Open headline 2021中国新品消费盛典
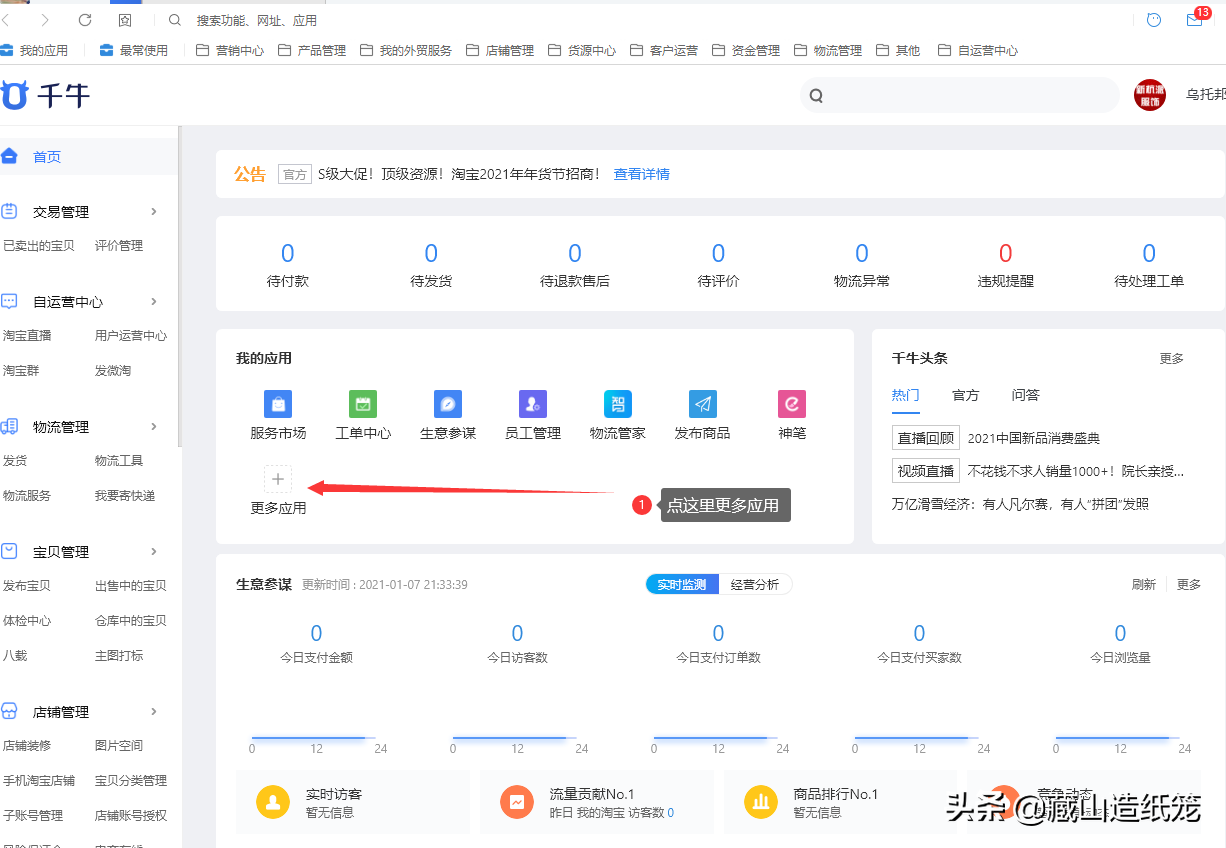Image resolution: width=1226 pixels, height=848 pixels. pos(1034,438)
